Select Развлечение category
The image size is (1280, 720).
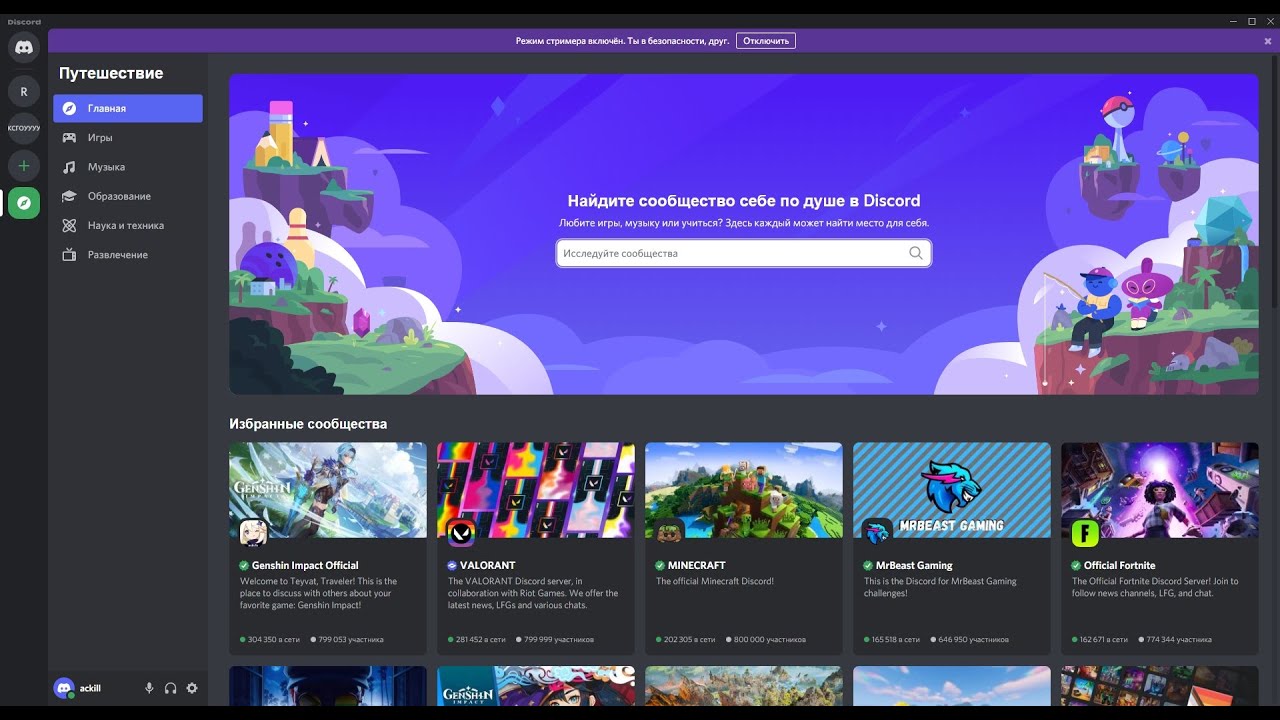point(128,255)
